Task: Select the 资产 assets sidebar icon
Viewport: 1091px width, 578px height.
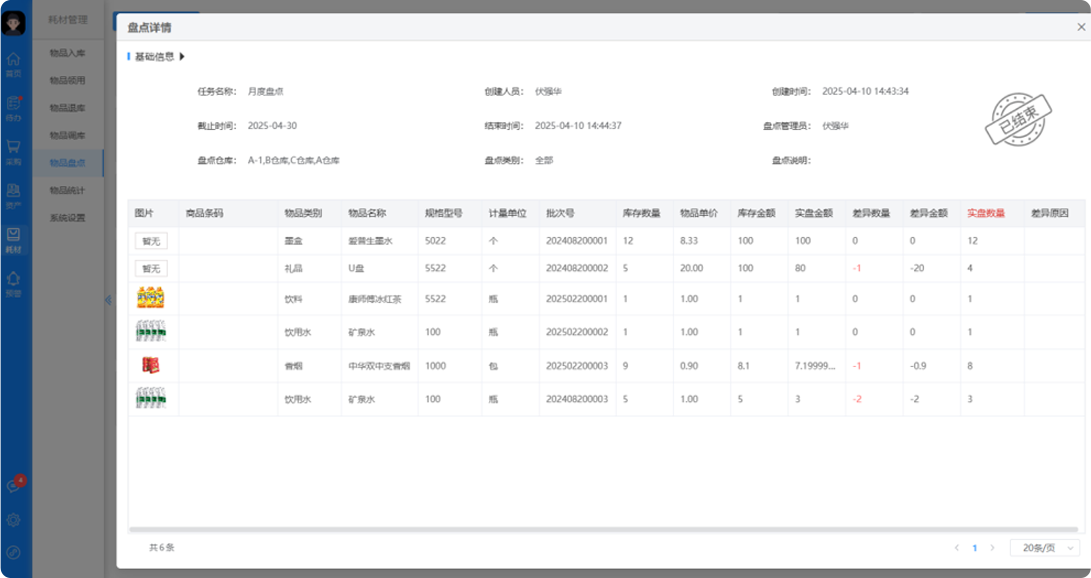Action: click(14, 194)
